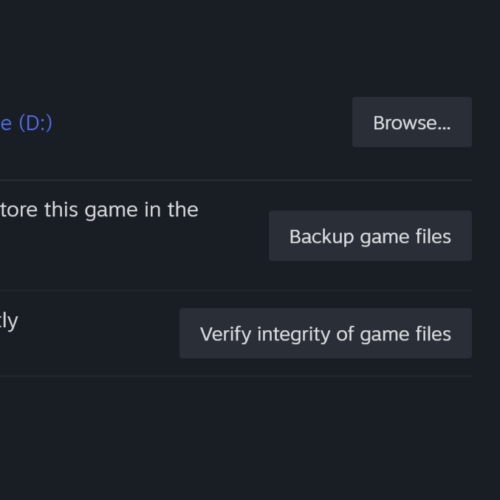500x500 pixels.
Task: Click 'files' on the Backup button
Action: (x=433, y=236)
